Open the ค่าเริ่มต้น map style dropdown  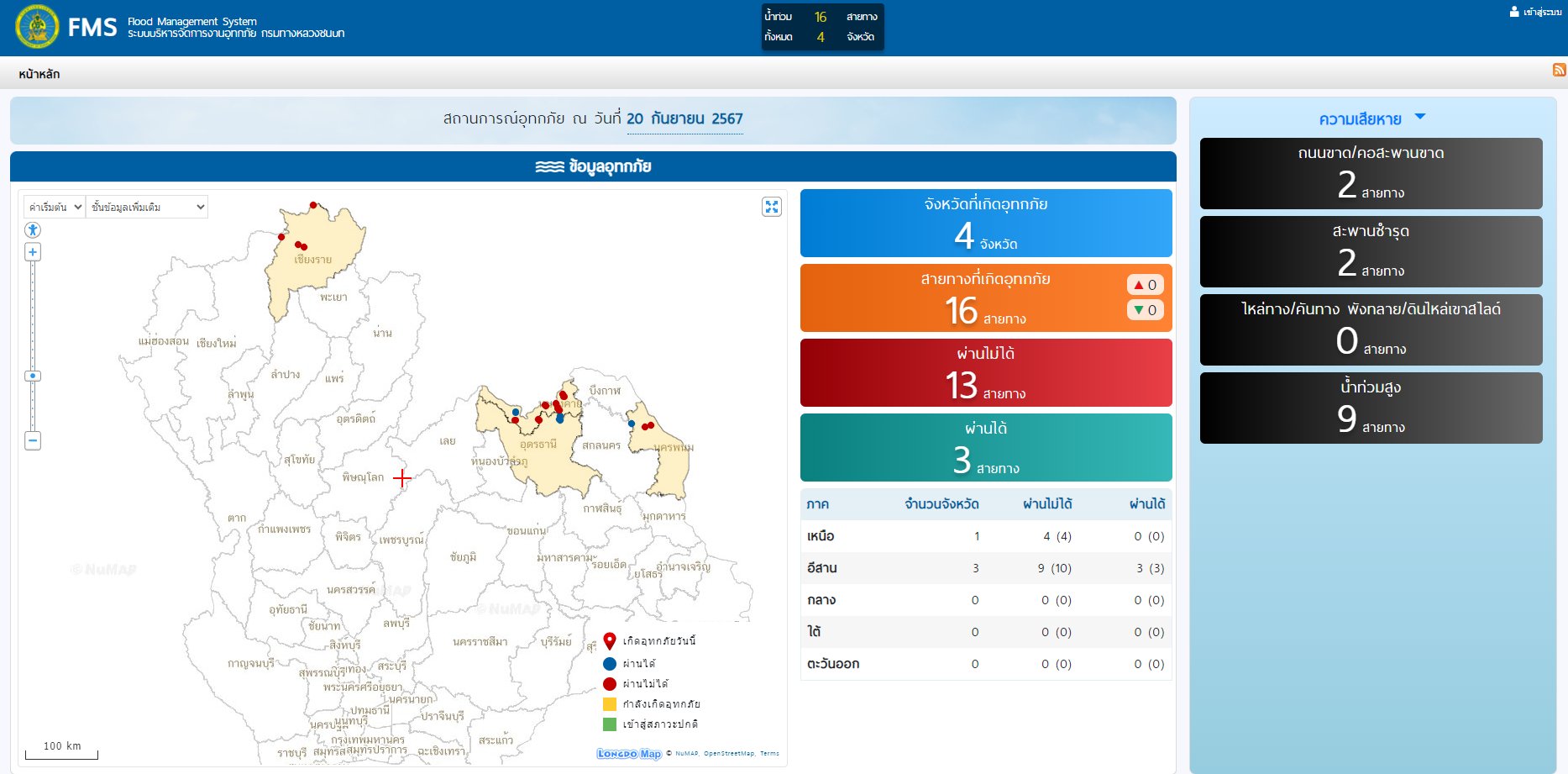pos(55,207)
